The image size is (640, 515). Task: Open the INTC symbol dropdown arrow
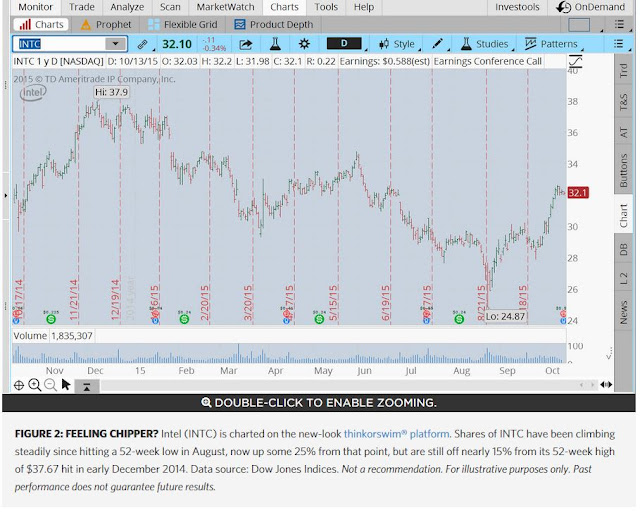(x=116, y=44)
